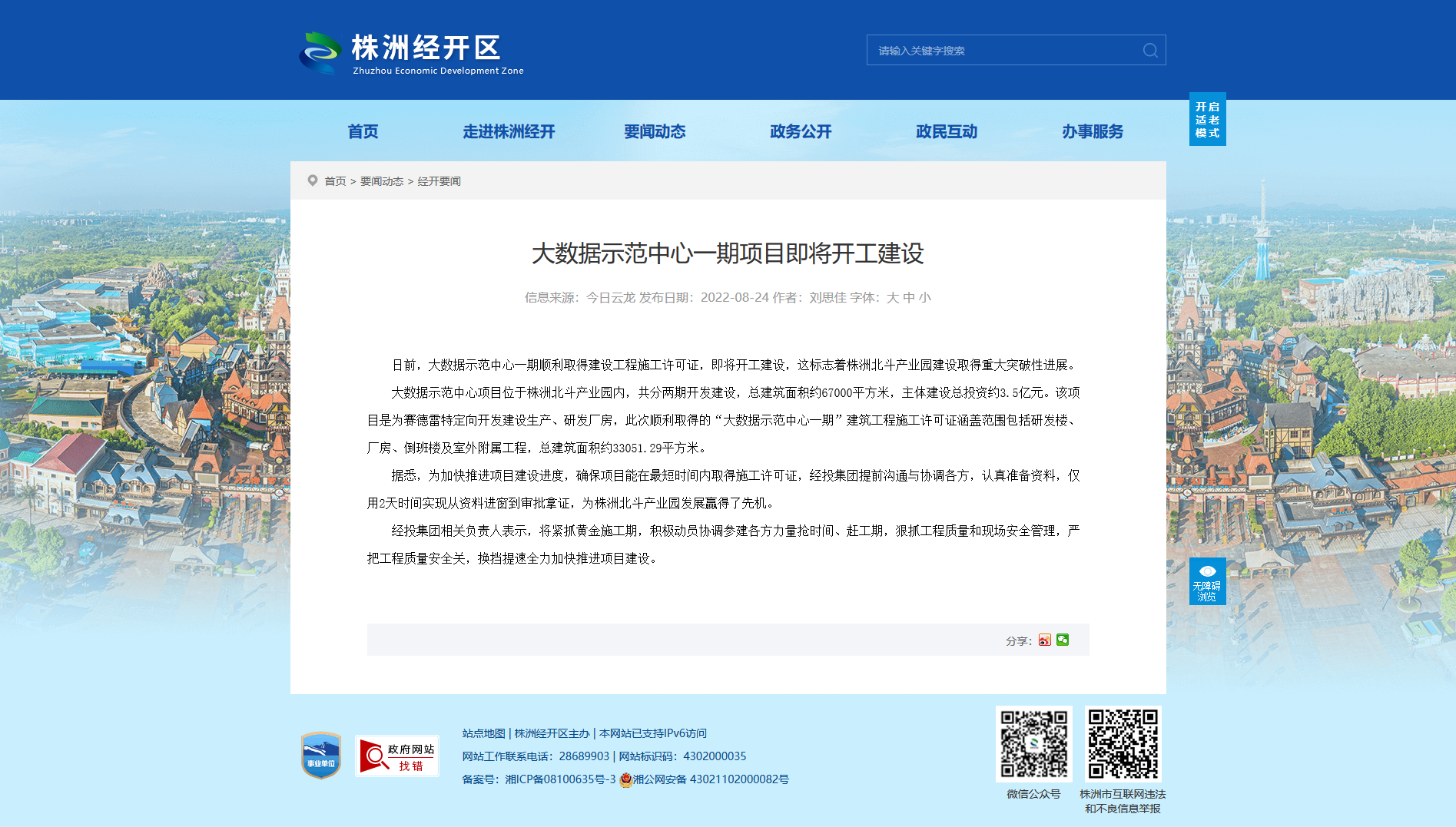Screen dimensions: 1456x827
Task: Click the 政府网站找错 badge
Action: tap(397, 756)
